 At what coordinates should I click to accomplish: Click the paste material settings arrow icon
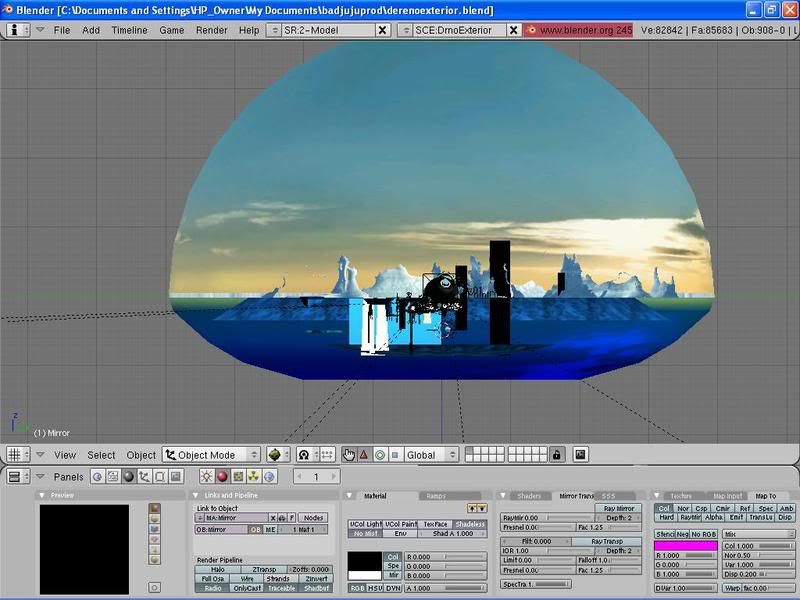click(x=482, y=508)
